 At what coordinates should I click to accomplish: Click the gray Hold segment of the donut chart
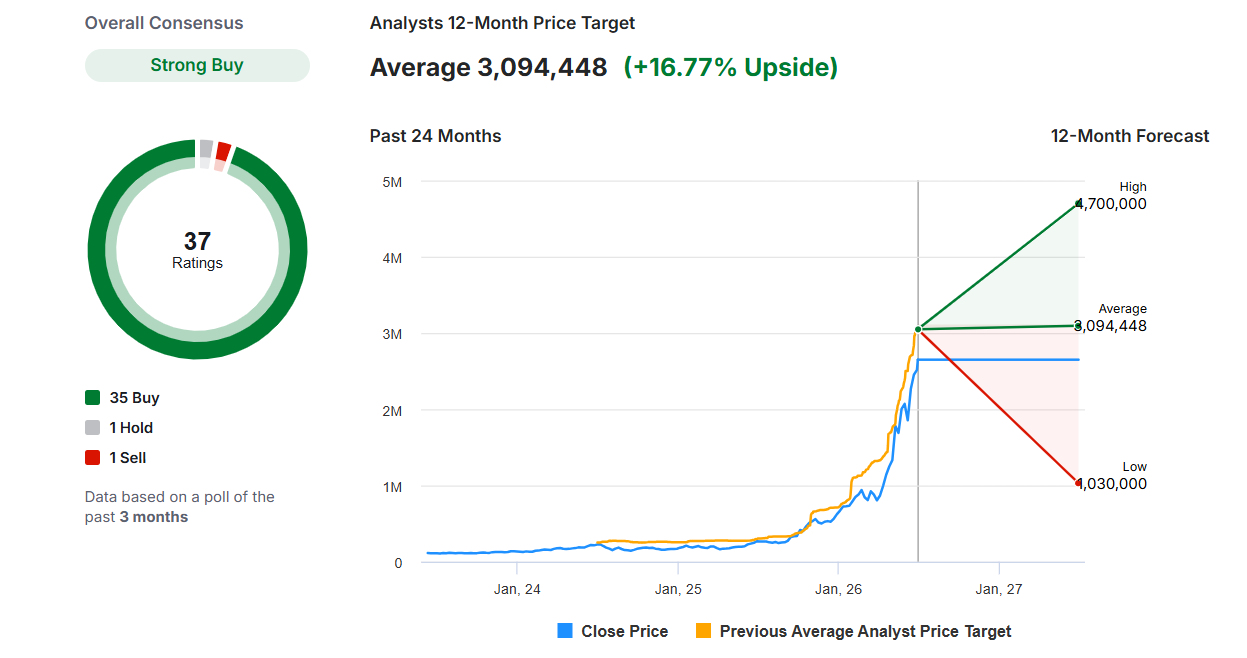coord(206,149)
